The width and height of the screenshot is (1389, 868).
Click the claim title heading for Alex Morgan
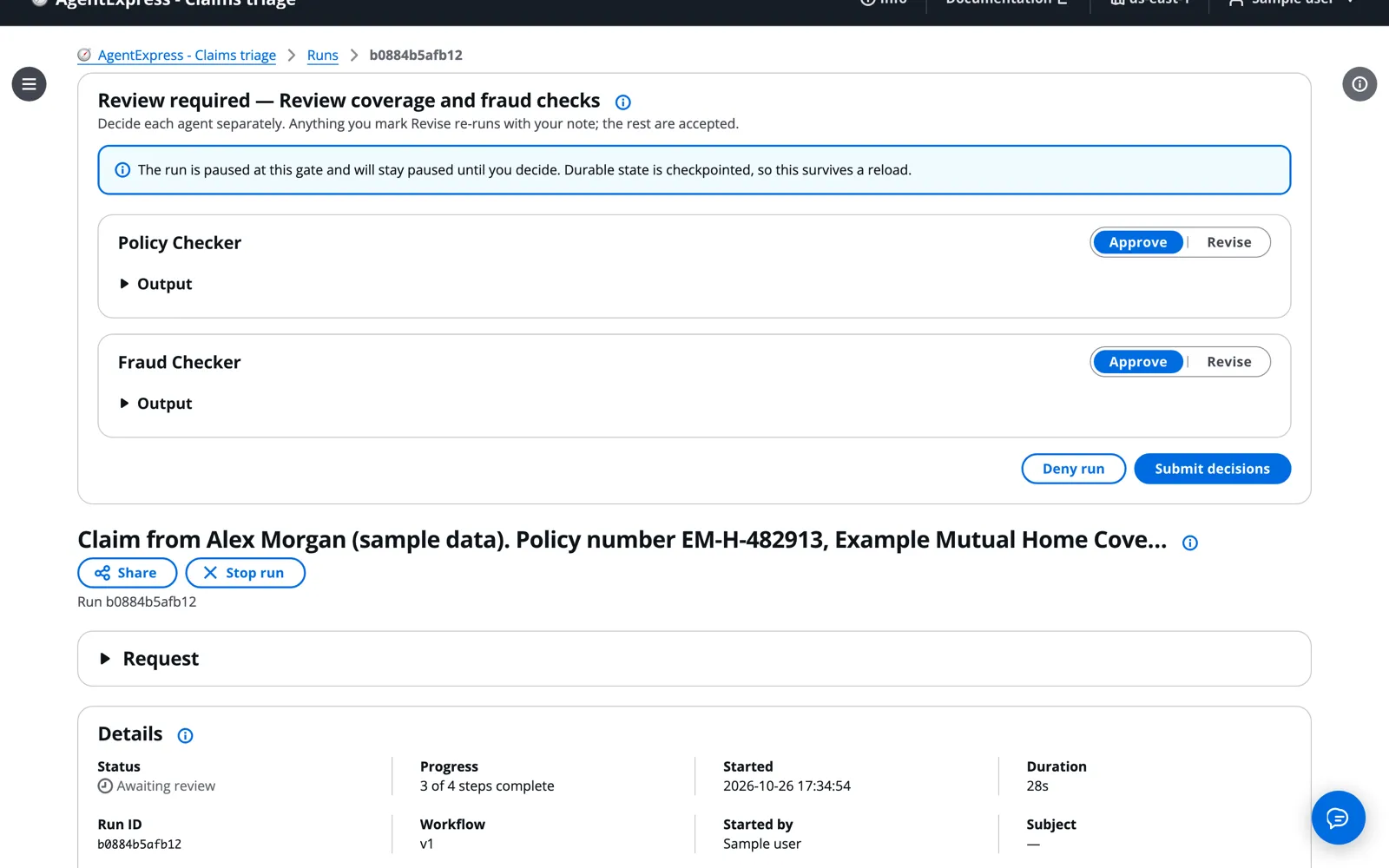(622, 540)
